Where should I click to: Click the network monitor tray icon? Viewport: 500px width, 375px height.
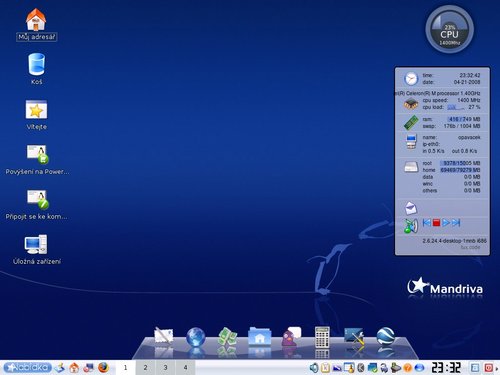(384, 368)
